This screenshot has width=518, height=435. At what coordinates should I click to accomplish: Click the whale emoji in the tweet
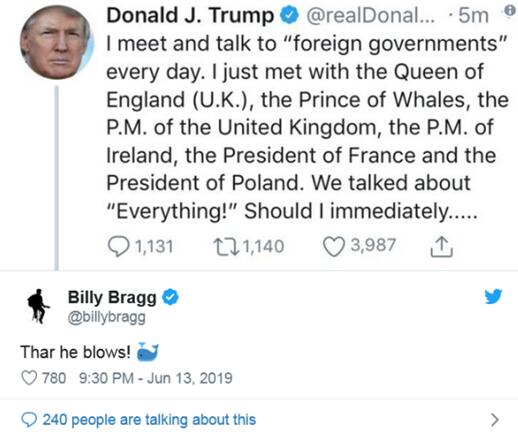click(x=148, y=352)
